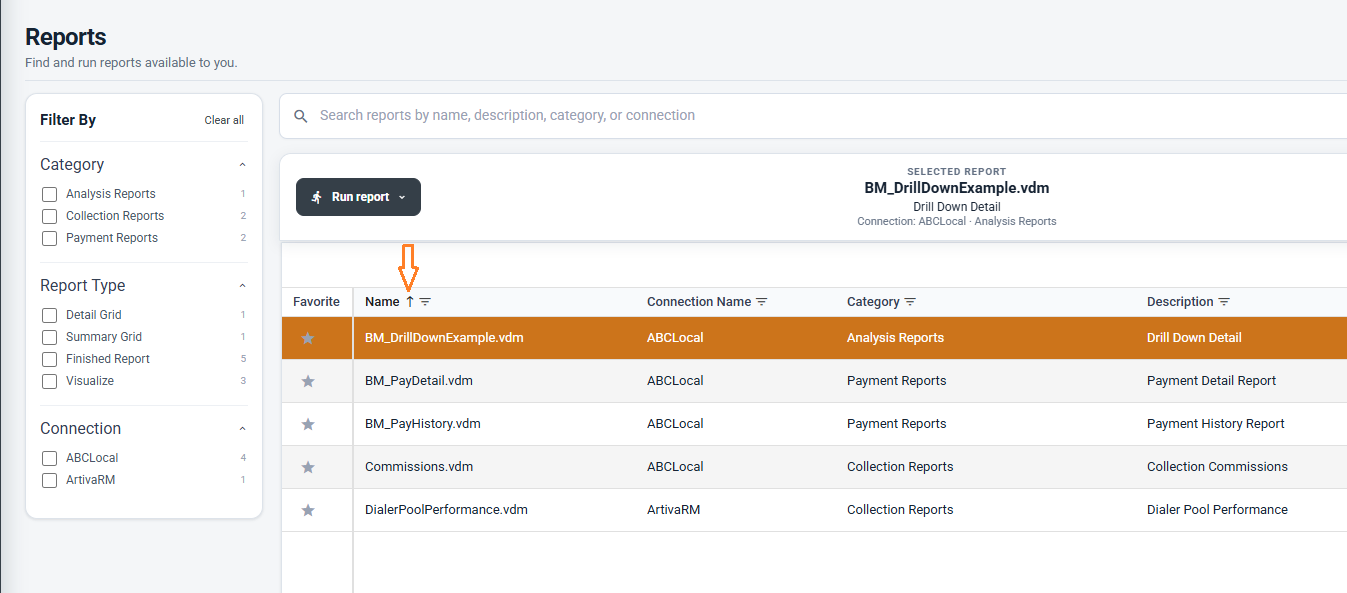The image size is (1347, 593).
Task: Check the Collection Reports category filter
Action: [x=49, y=216]
